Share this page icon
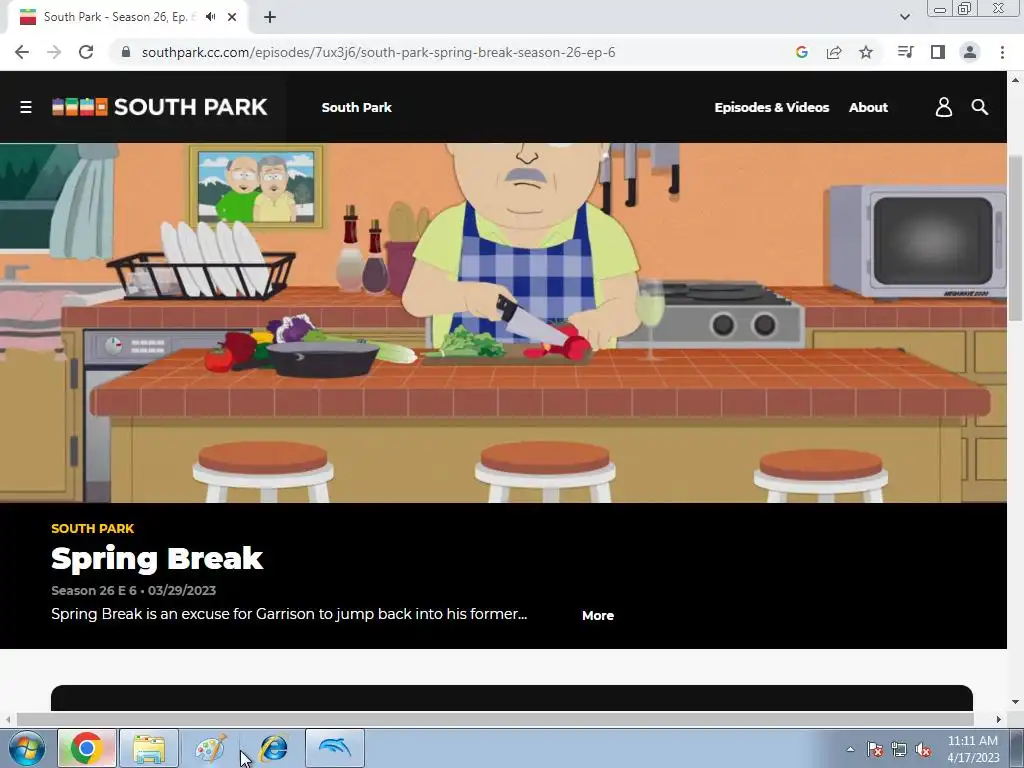 coord(833,52)
